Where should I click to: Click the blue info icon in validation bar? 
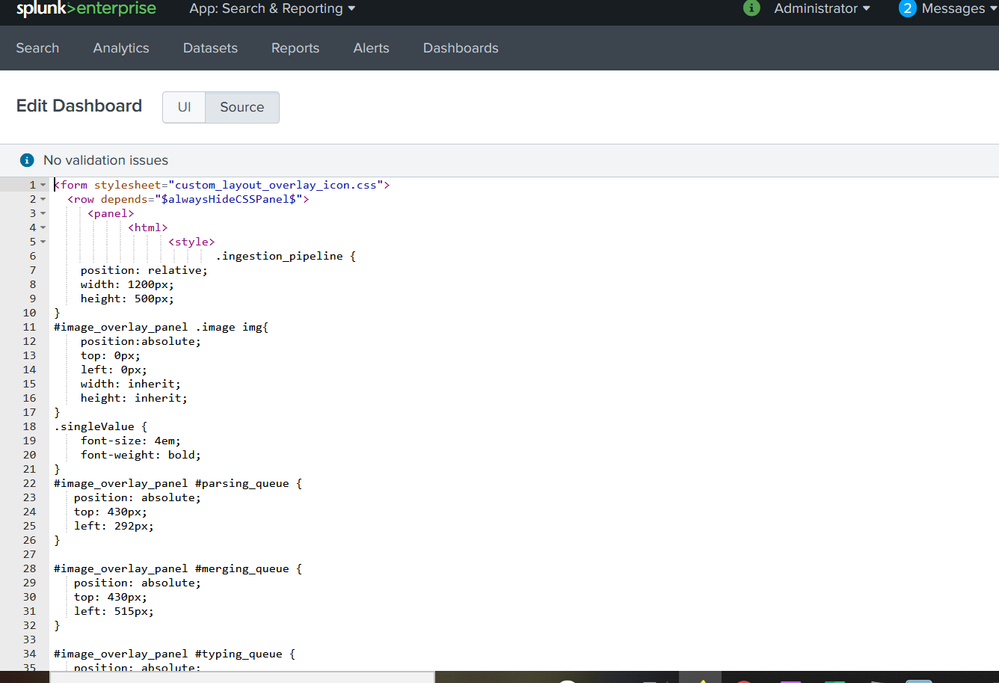coord(27,160)
